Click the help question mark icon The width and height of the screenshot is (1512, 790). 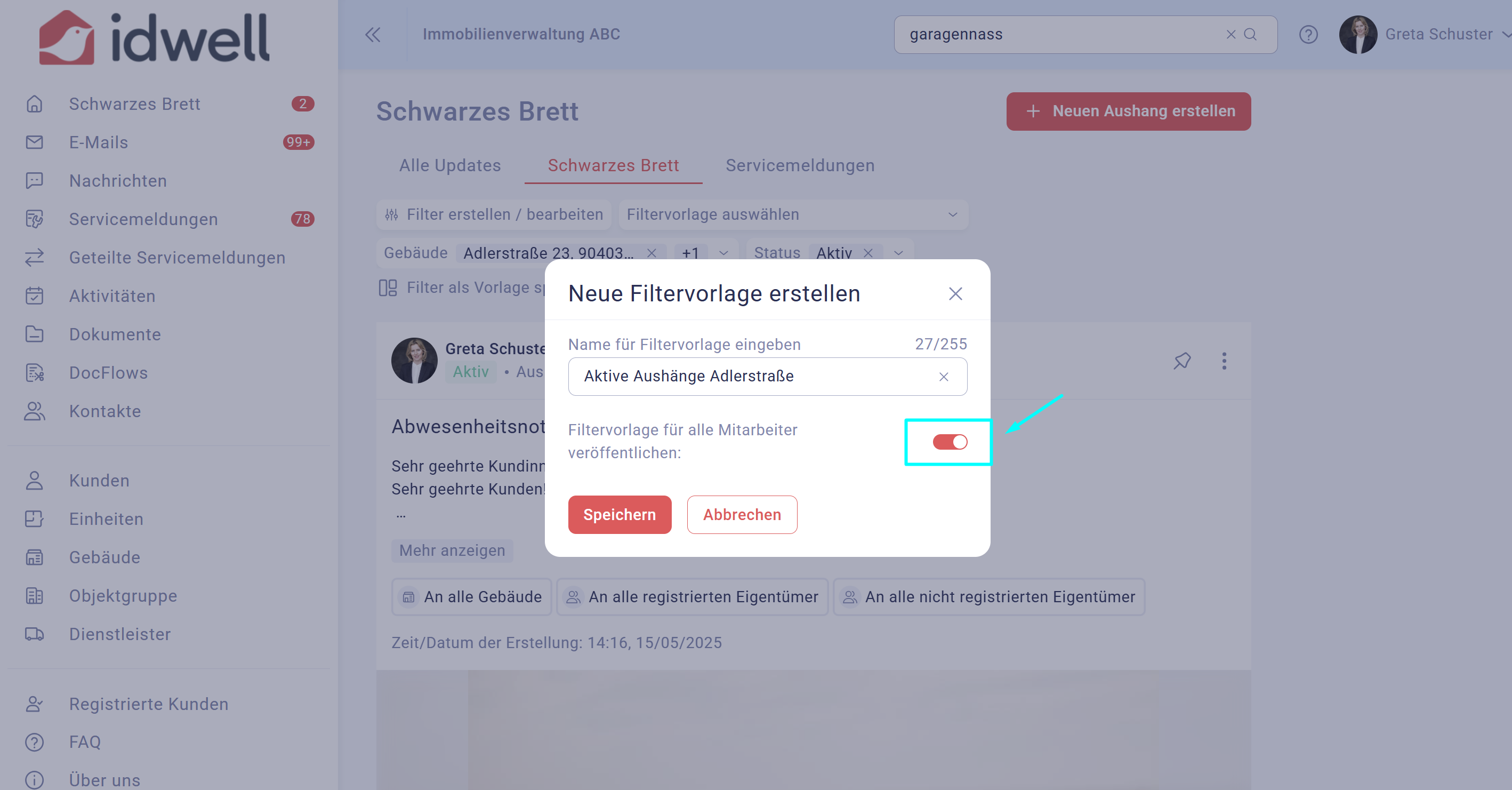pyautogui.click(x=1308, y=35)
